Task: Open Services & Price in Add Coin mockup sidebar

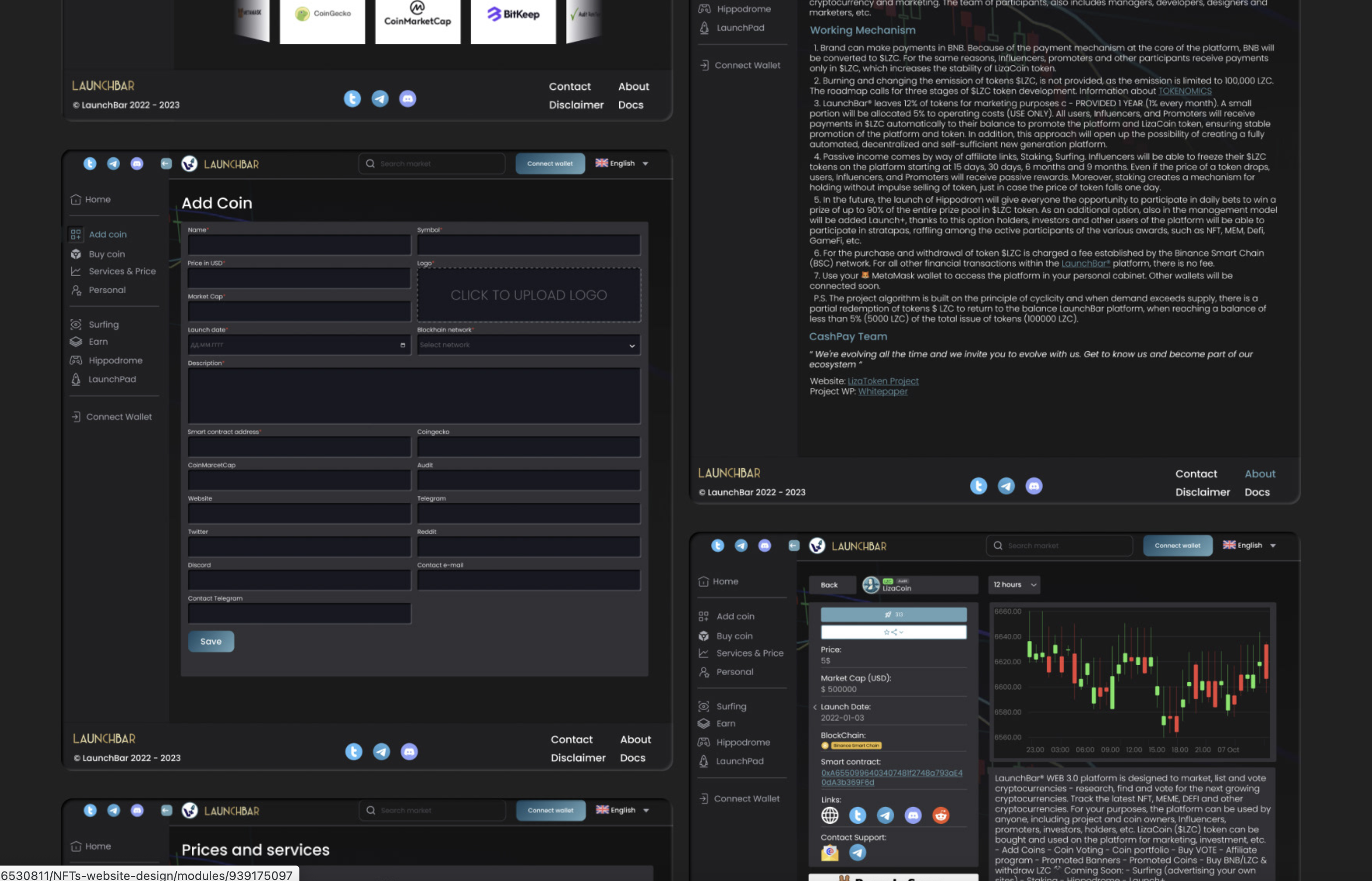Action: click(x=113, y=271)
